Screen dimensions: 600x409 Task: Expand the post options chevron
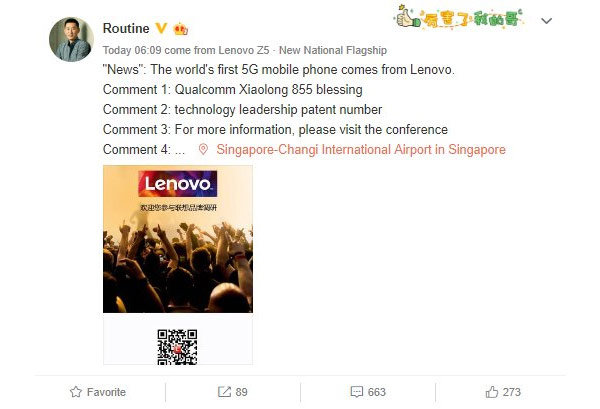coord(546,21)
